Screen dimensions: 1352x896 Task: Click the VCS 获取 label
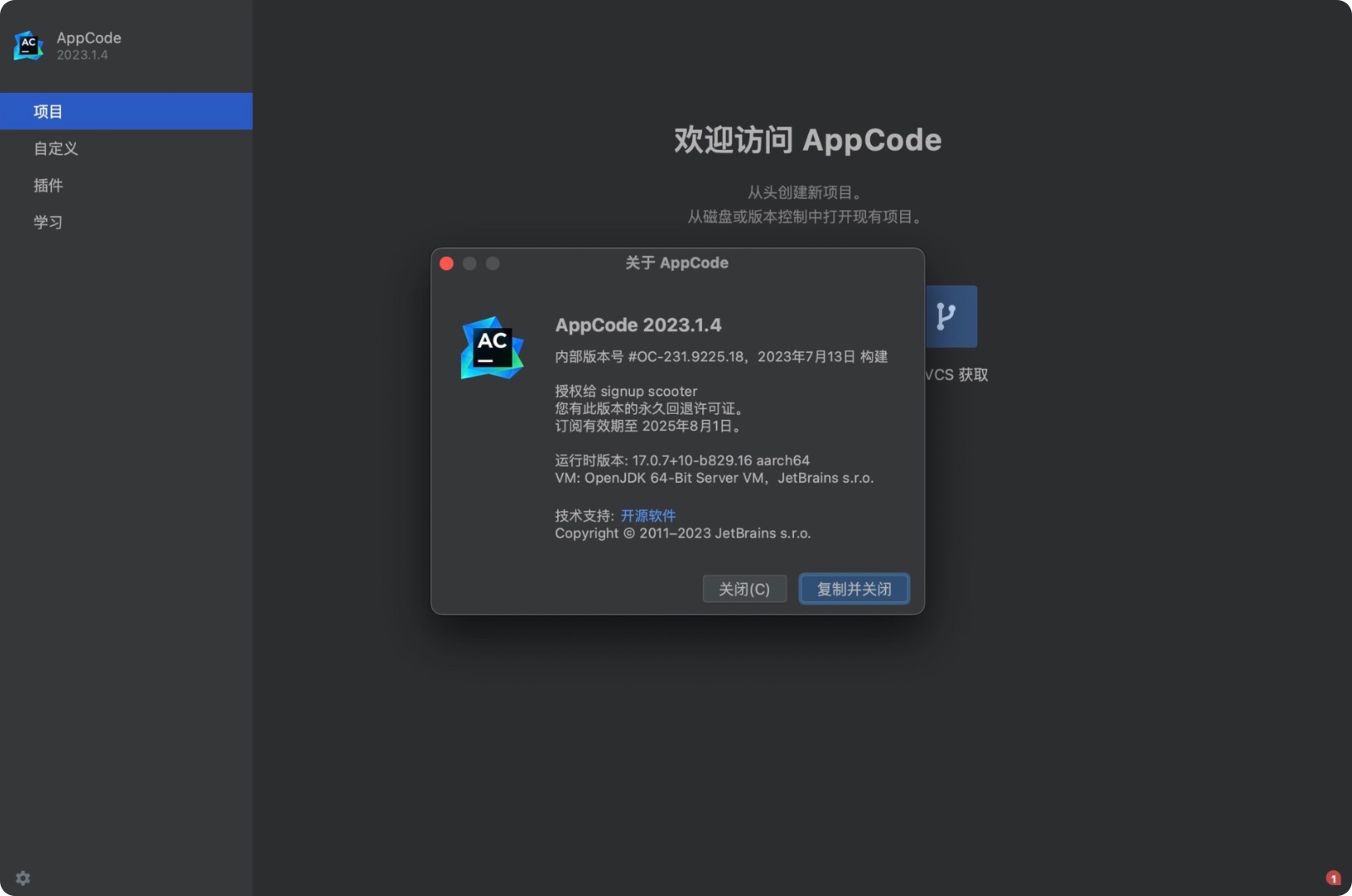point(956,375)
